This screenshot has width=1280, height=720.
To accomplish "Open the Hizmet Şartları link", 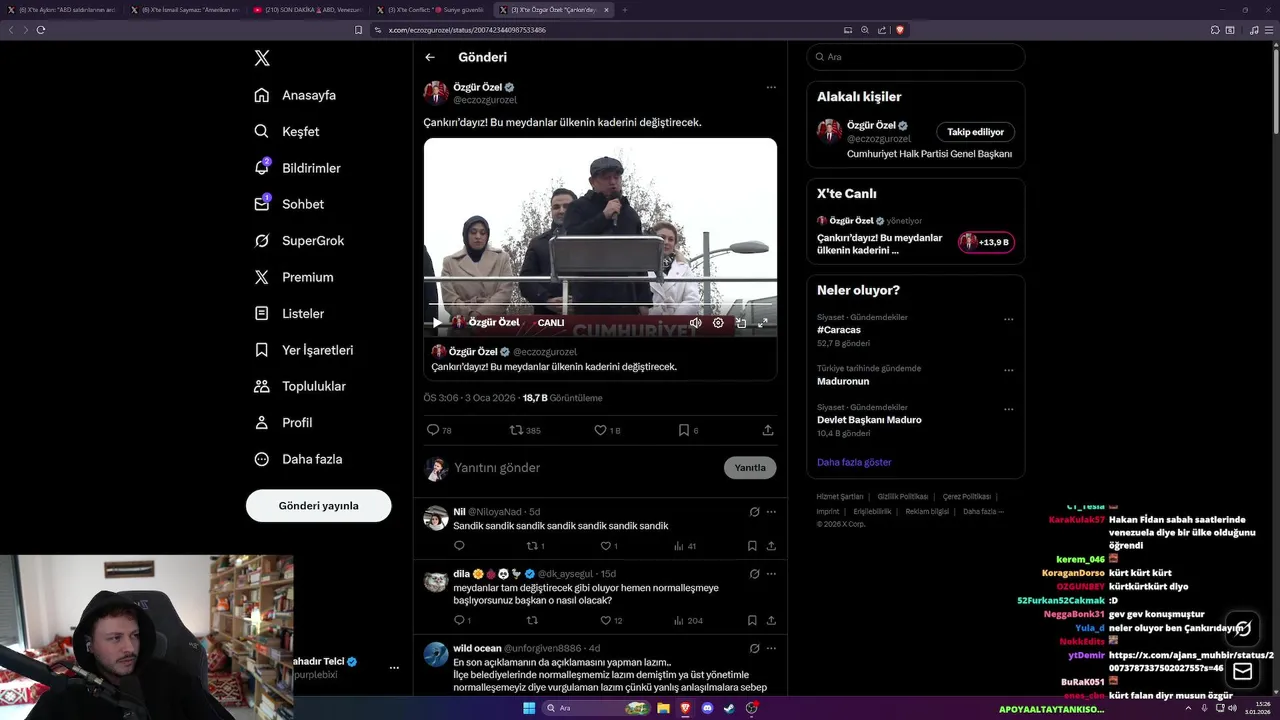I will point(840,497).
